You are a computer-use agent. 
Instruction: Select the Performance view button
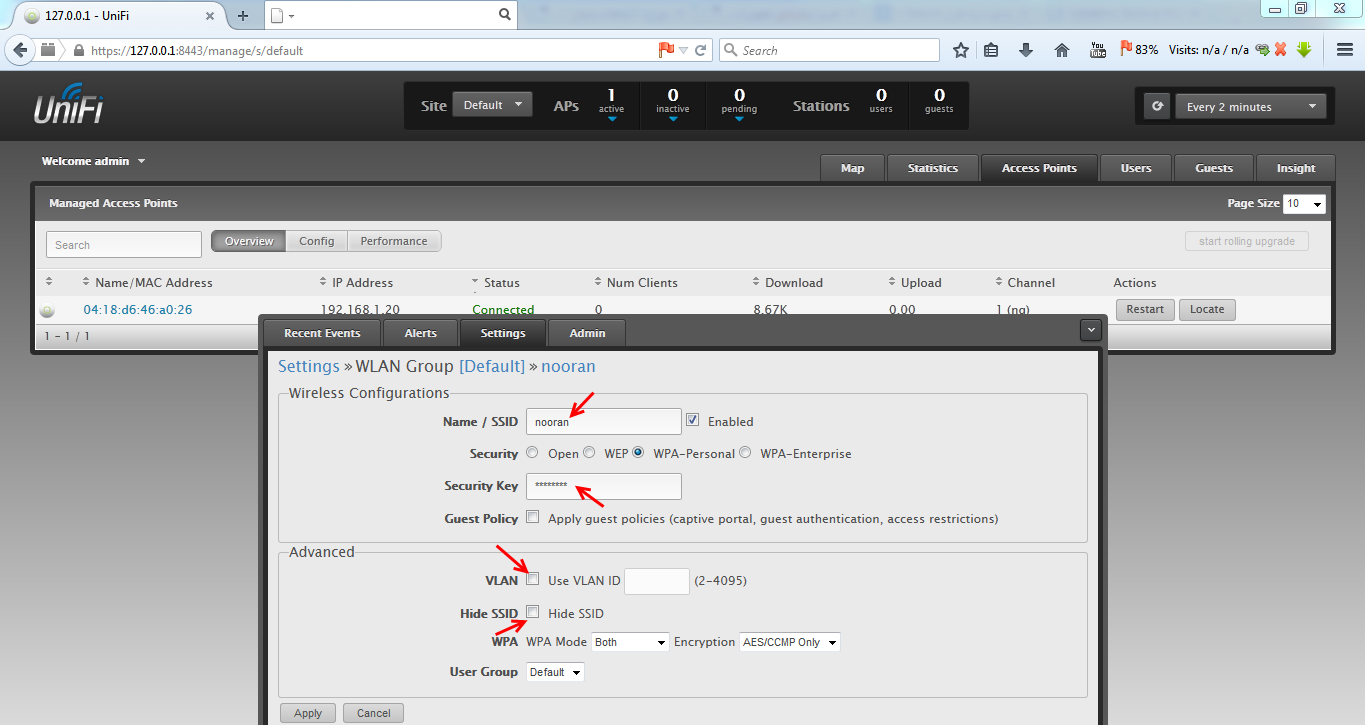[394, 241]
